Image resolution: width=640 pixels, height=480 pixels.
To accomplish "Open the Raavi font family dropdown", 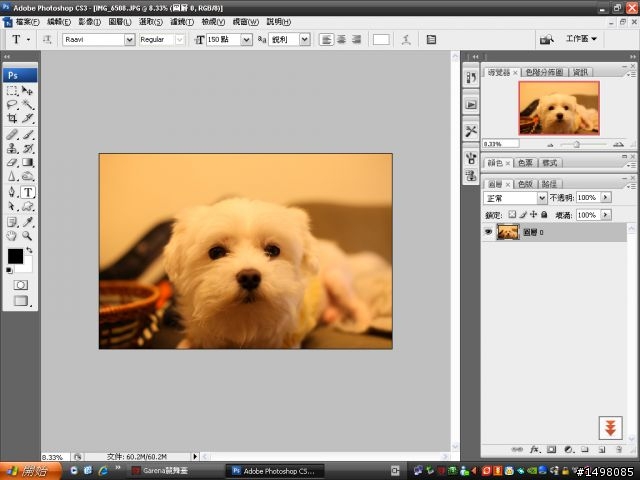I will pos(129,40).
